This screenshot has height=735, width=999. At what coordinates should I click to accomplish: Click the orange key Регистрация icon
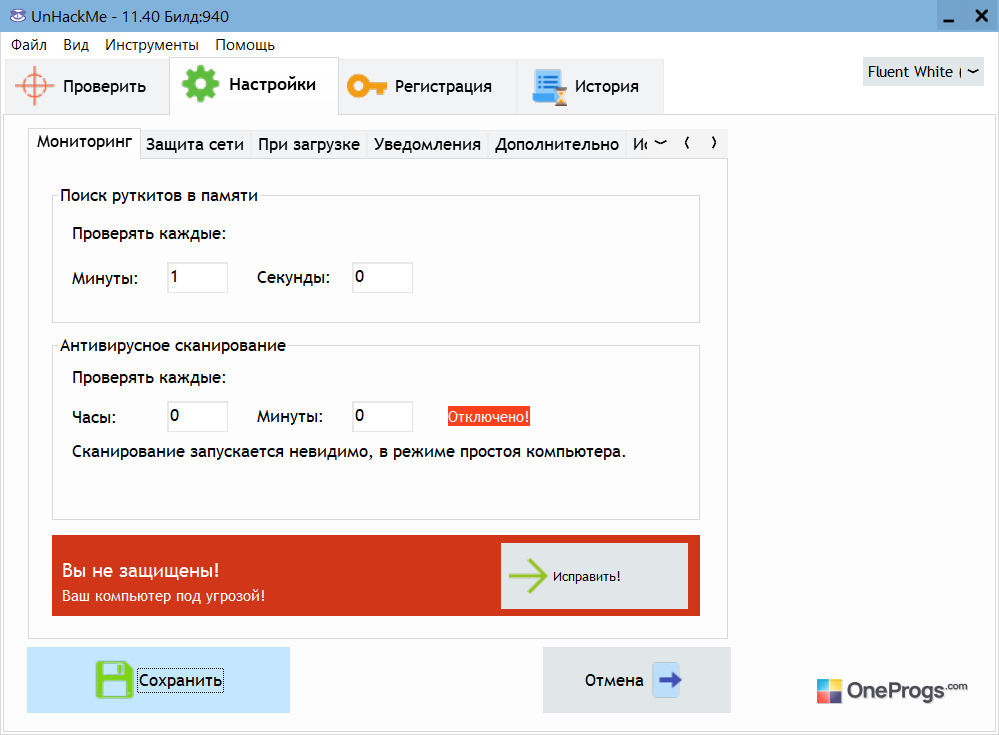[366, 85]
